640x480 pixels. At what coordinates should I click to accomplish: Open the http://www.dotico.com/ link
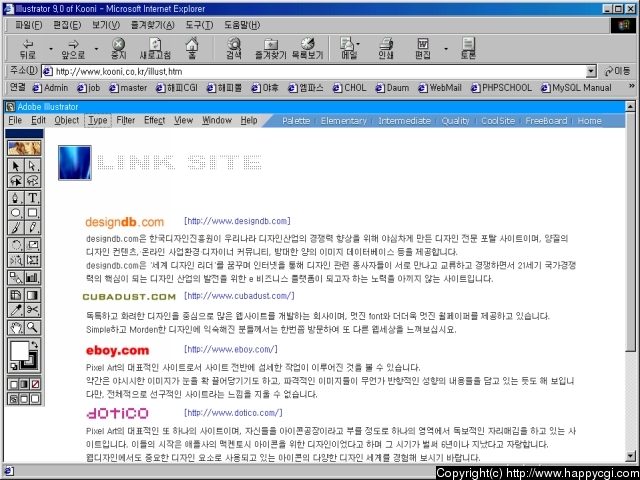(x=233, y=413)
